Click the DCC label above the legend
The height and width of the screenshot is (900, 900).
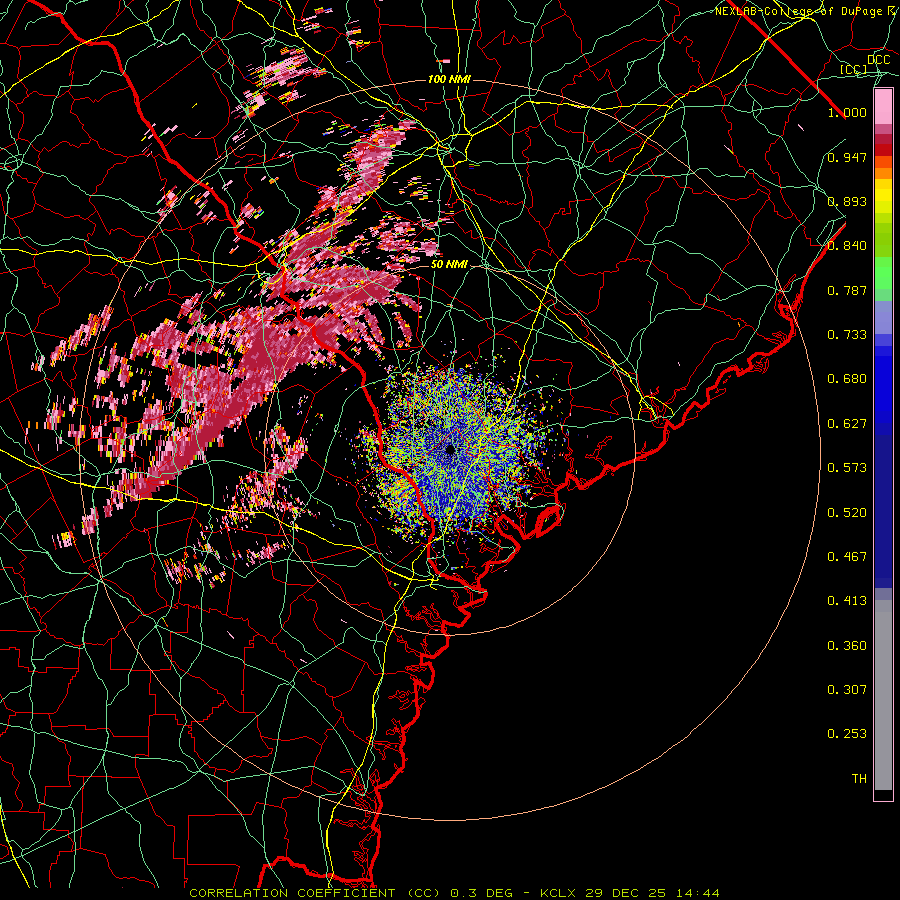point(878,60)
